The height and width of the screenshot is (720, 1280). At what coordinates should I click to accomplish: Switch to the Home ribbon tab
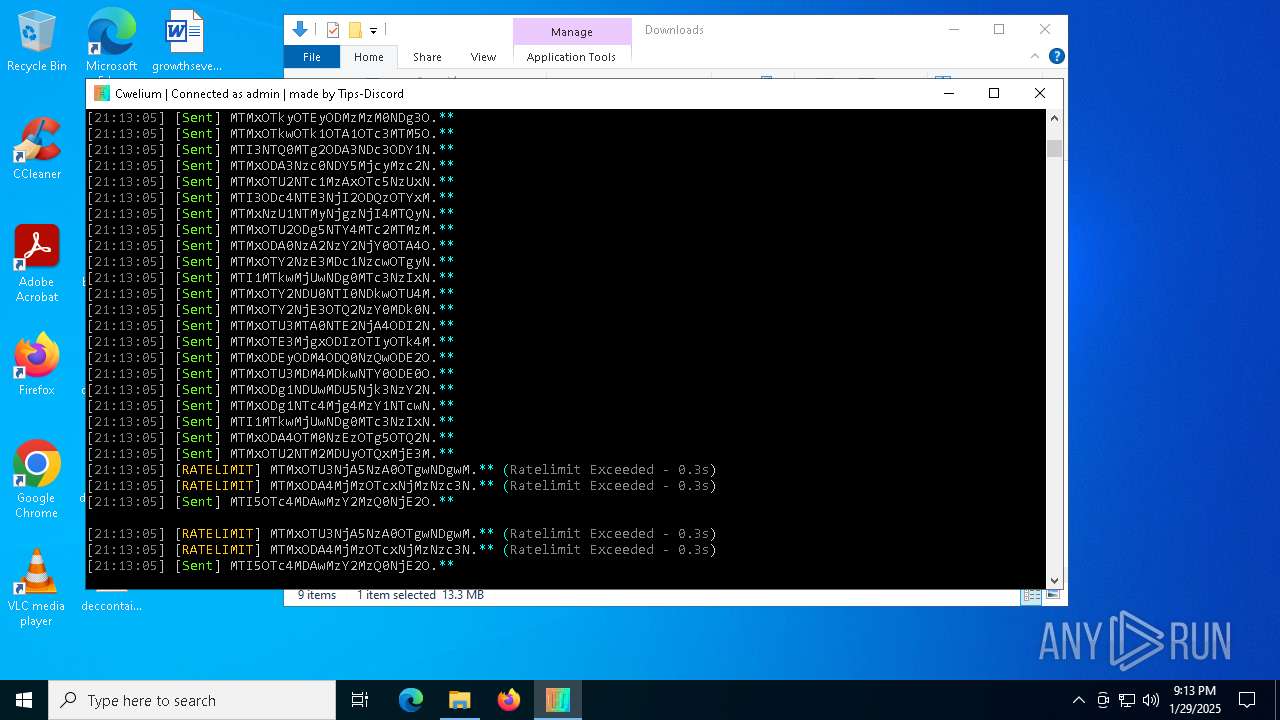tap(368, 57)
